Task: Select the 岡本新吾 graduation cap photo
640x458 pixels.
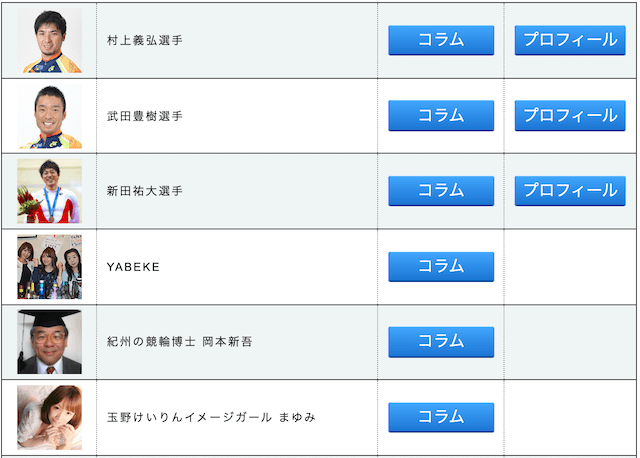Action: 49,342
